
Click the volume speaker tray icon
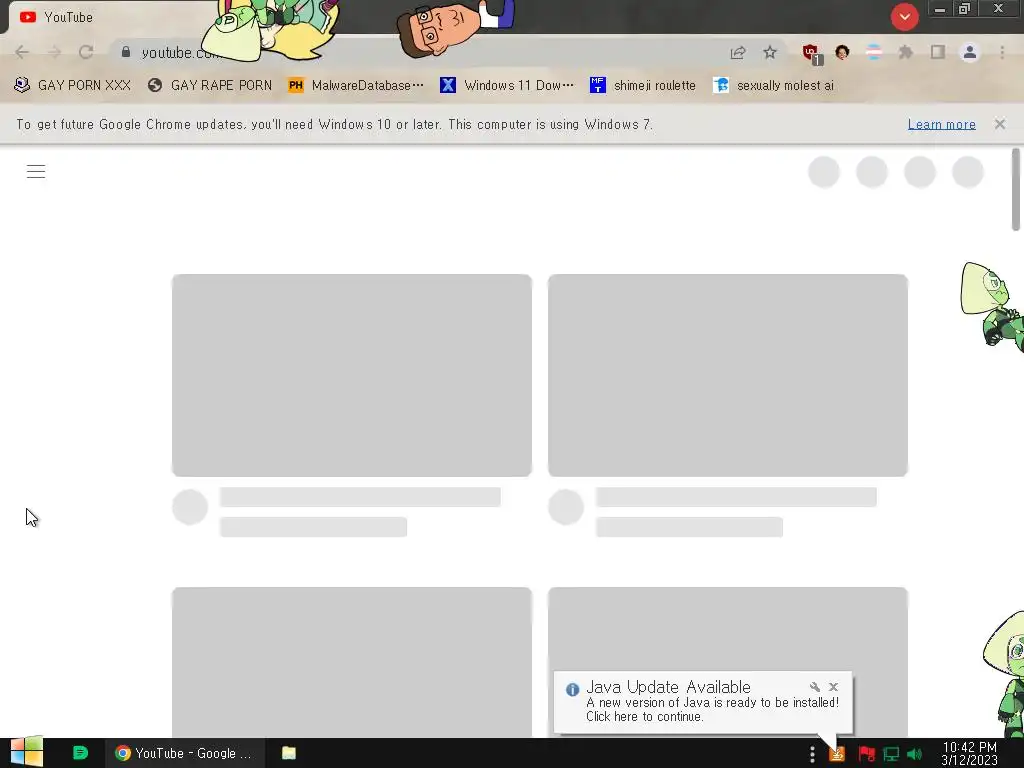pyautogui.click(x=914, y=754)
